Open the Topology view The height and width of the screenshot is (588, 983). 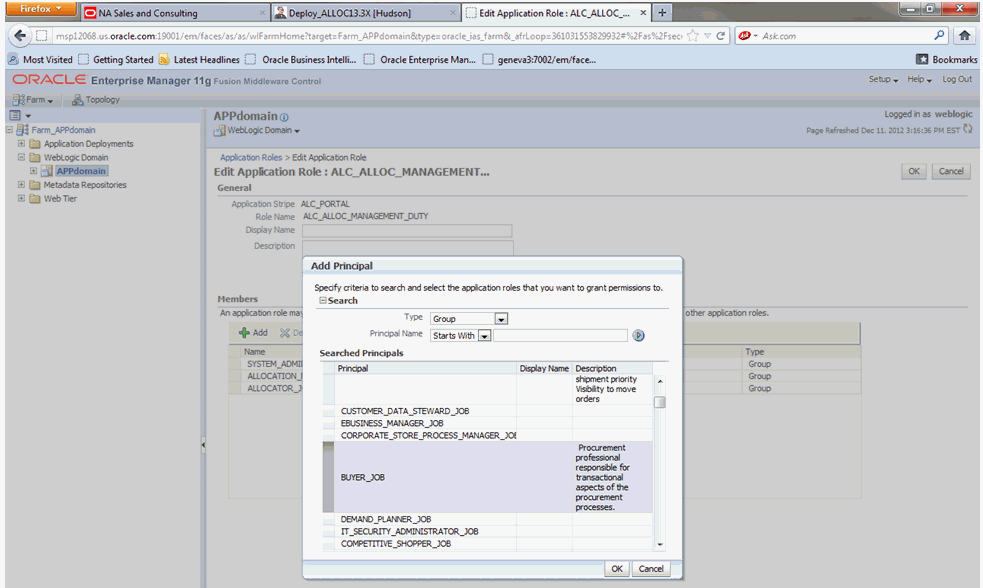(x=96, y=100)
